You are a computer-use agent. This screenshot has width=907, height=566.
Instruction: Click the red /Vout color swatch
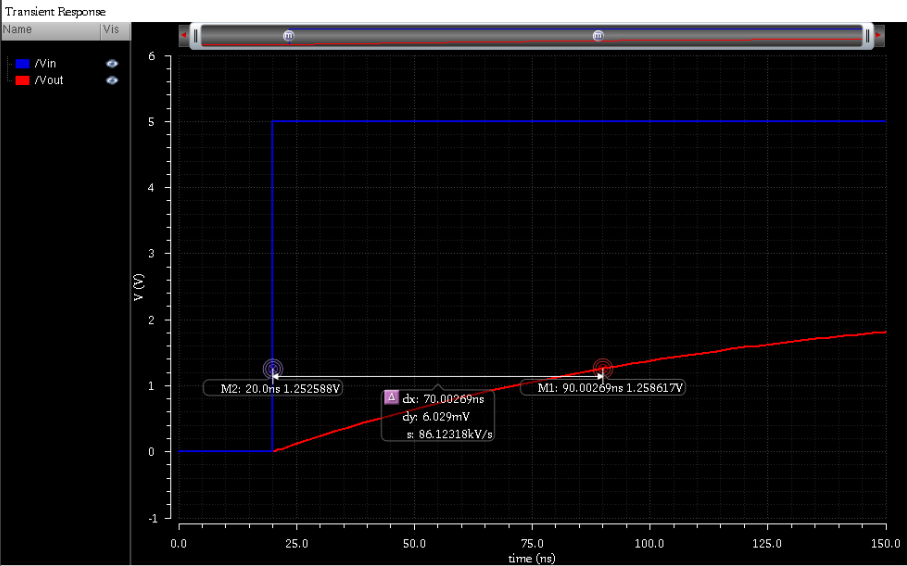pyautogui.click(x=23, y=80)
